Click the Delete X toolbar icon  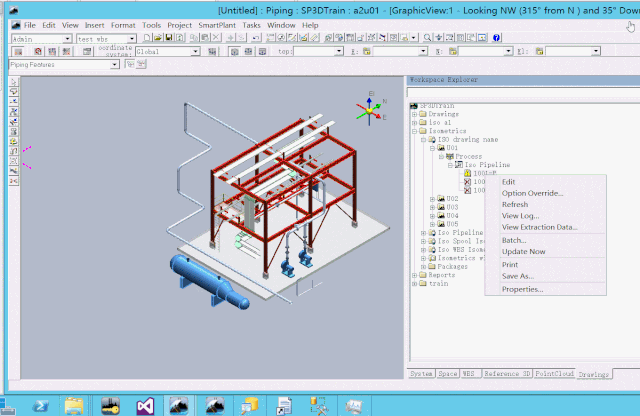[x=216, y=38]
